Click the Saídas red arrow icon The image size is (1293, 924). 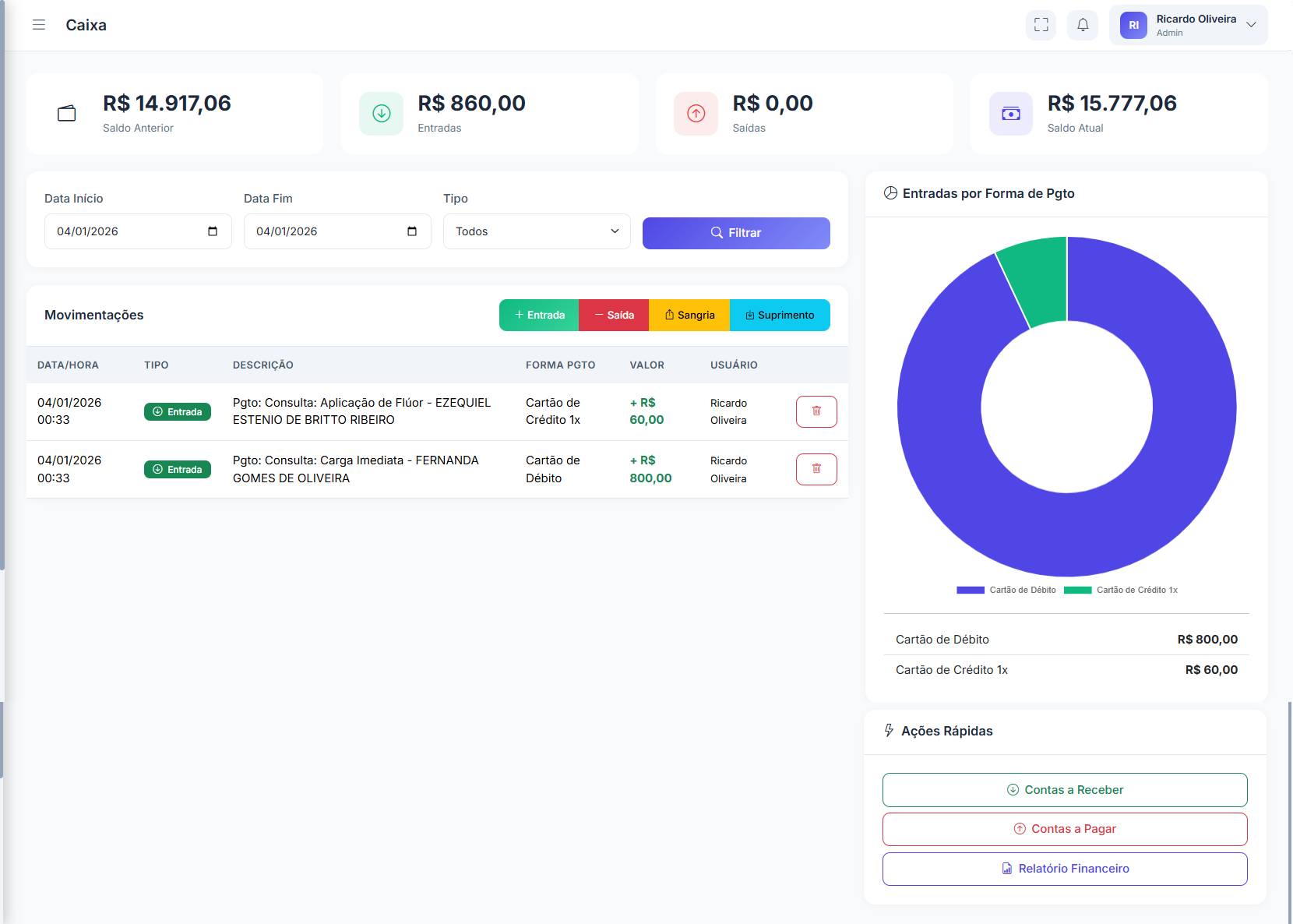(696, 114)
